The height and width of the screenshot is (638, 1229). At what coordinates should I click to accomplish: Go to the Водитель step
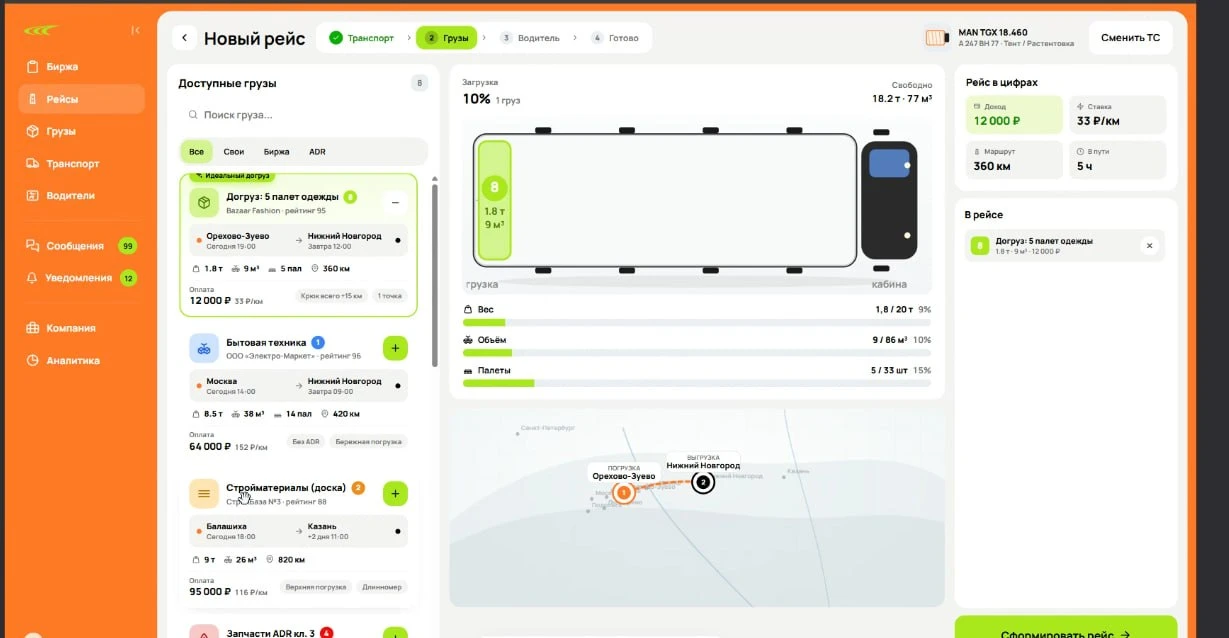pos(530,38)
